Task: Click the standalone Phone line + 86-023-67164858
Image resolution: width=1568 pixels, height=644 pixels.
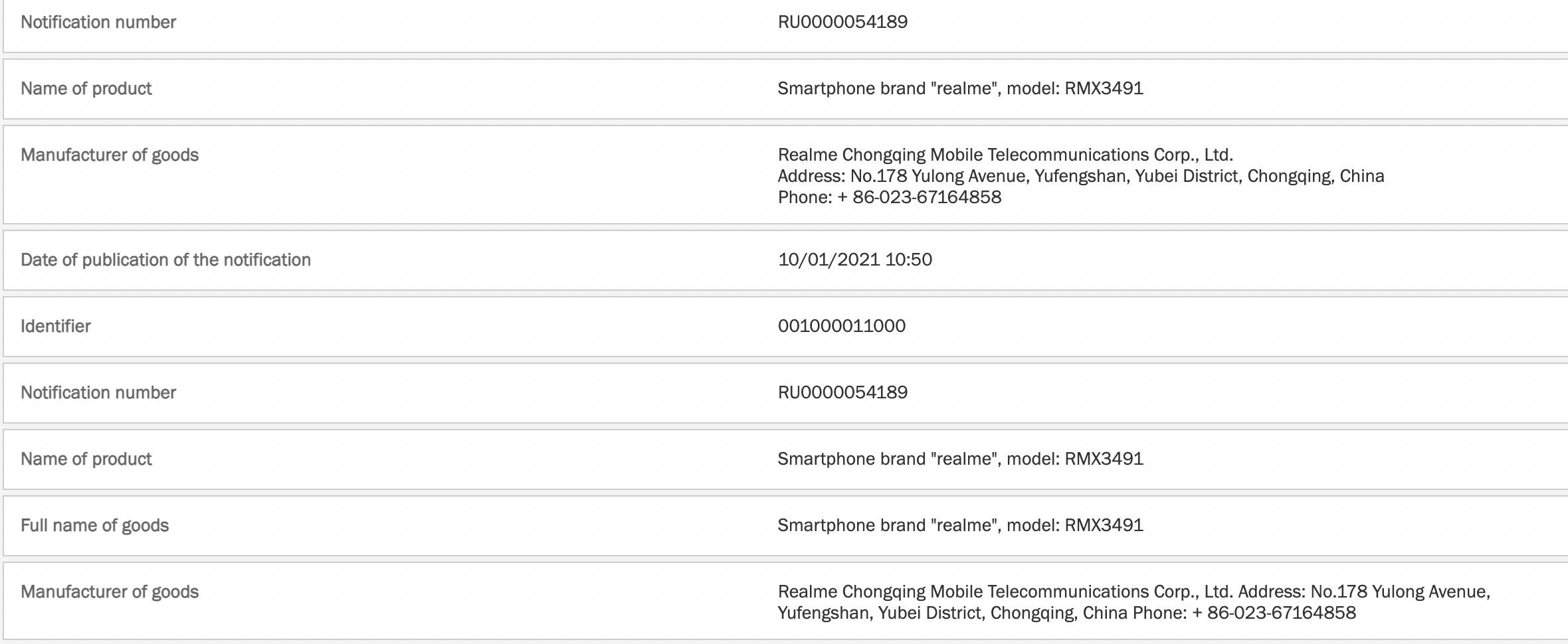Action: coord(889,197)
